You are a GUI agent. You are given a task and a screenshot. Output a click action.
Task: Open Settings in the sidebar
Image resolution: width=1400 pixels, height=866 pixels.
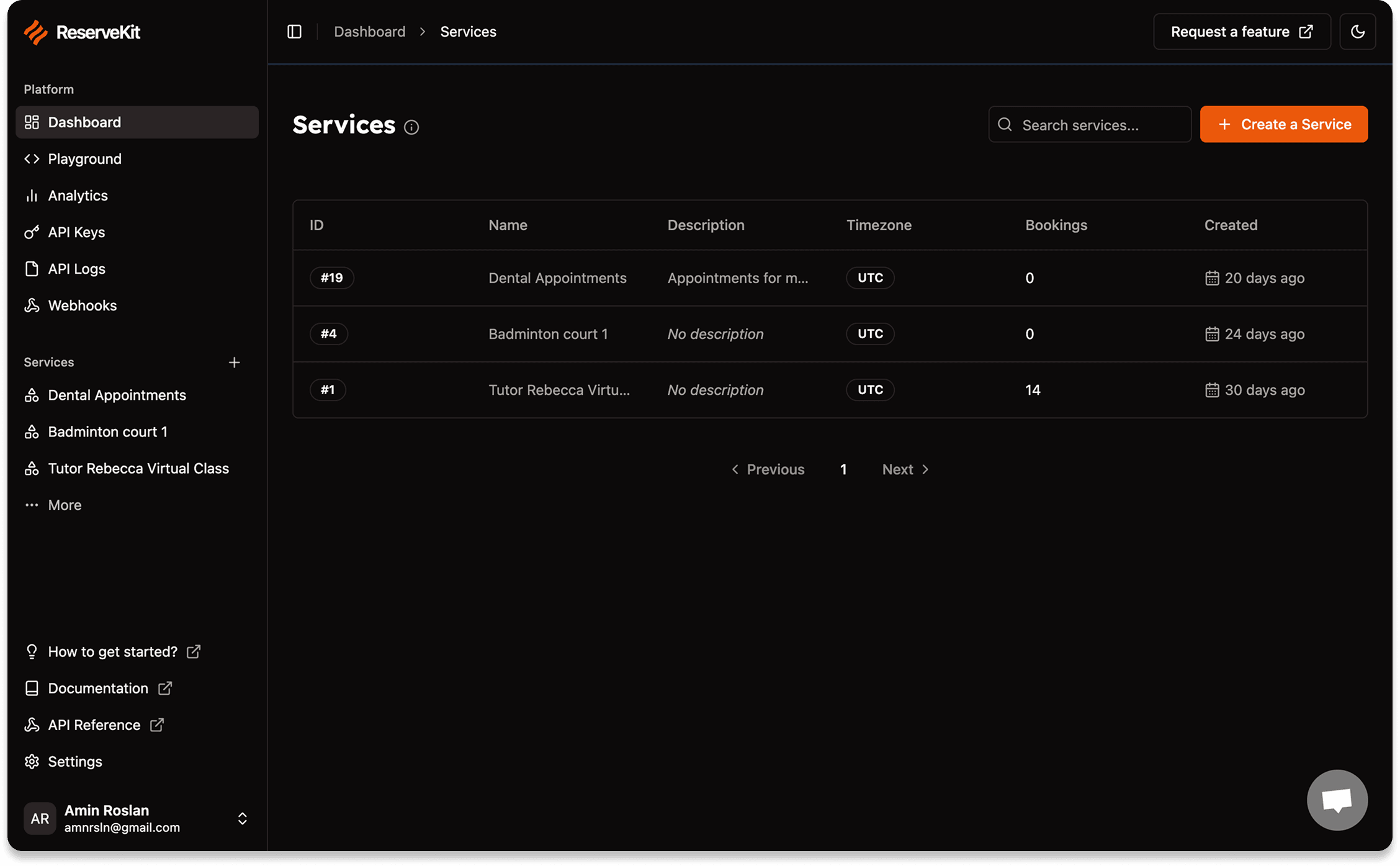point(137,762)
